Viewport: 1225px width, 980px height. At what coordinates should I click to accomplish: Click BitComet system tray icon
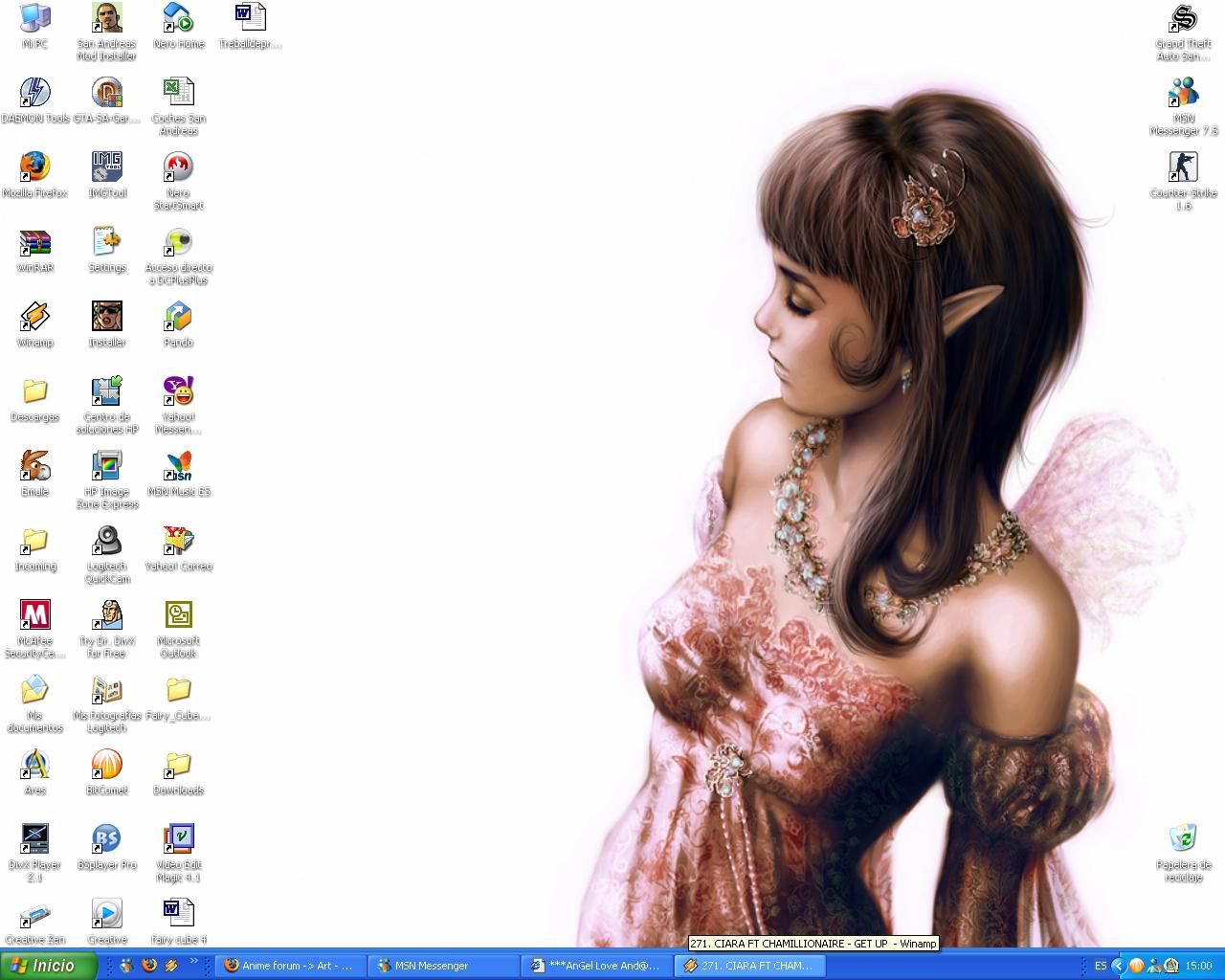1137,966
